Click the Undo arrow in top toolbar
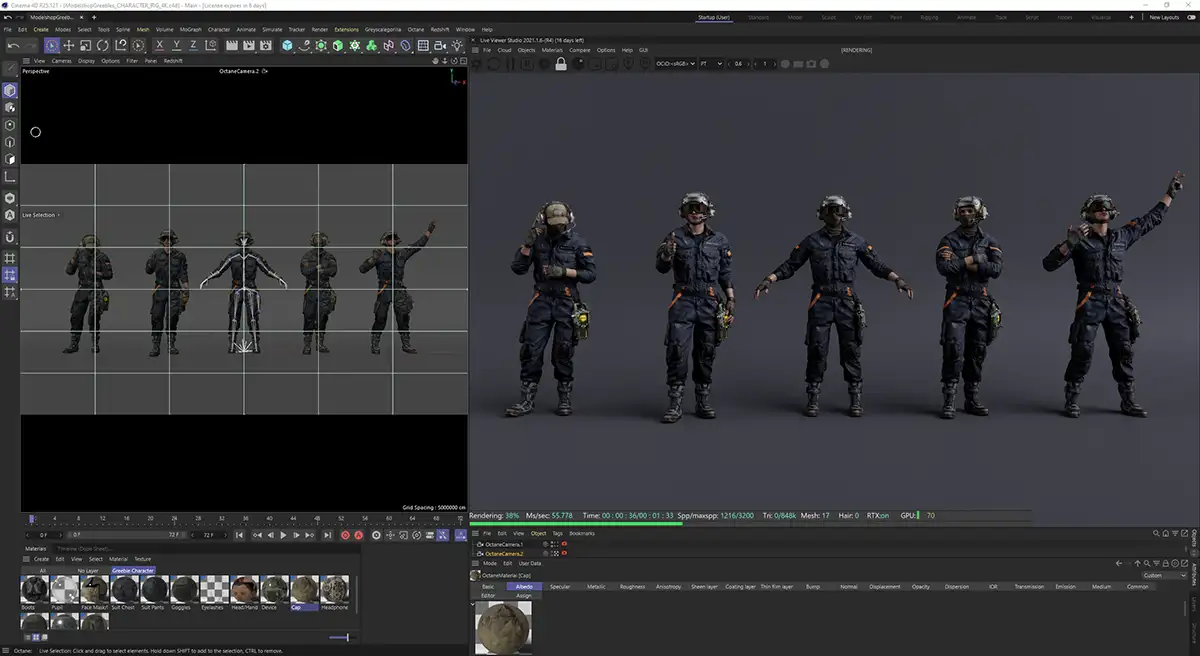 tap(13, 46)
